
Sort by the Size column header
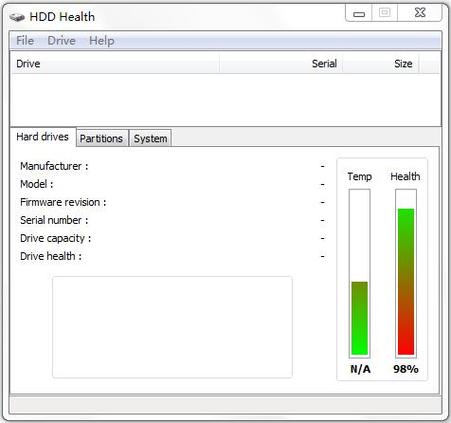click(381, 63)
